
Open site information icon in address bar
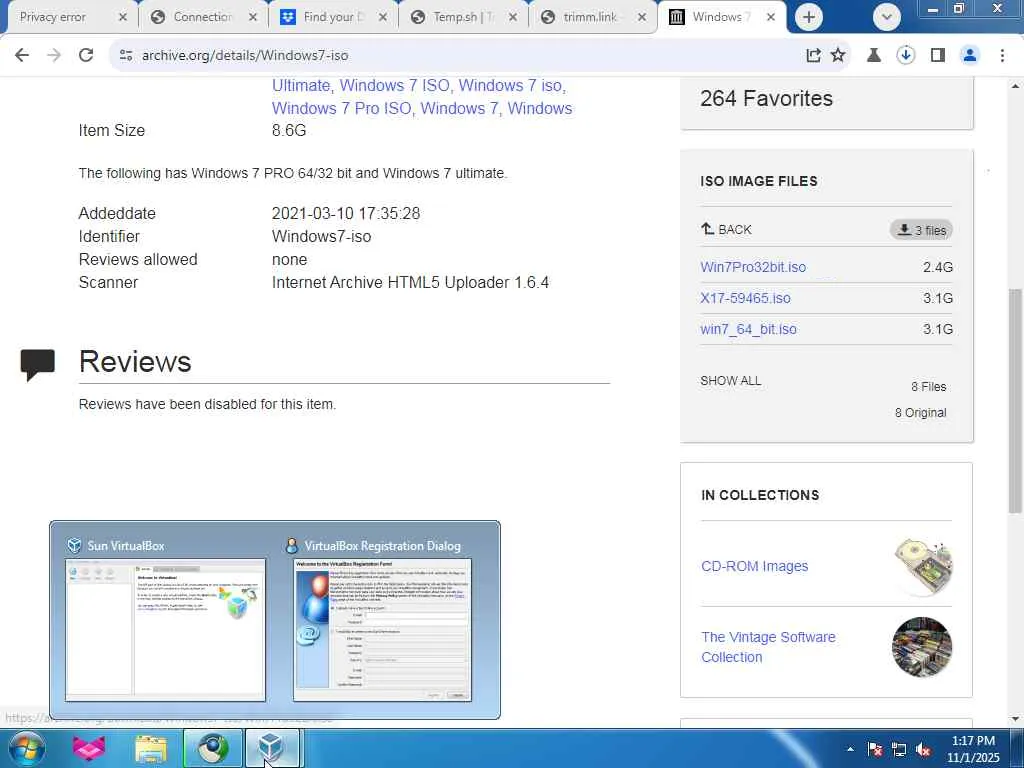(126, 56)
